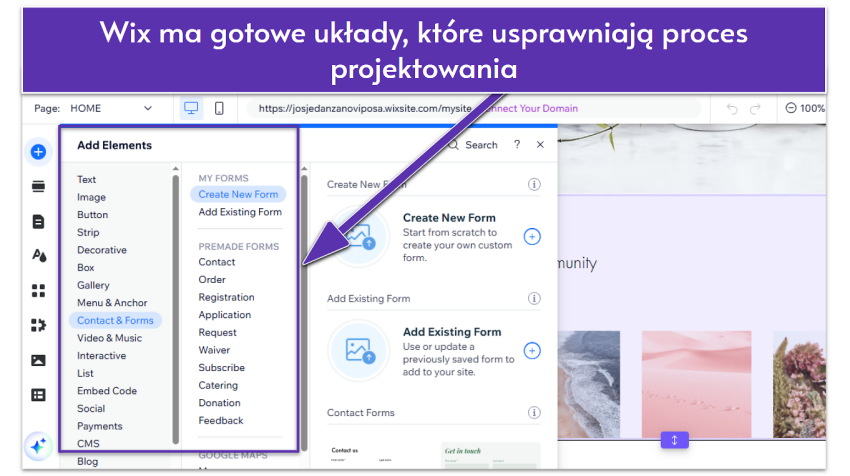Choose Order premade form
Image resolution: width=850 pixels, height=476 pixels.
pos(211,280)
